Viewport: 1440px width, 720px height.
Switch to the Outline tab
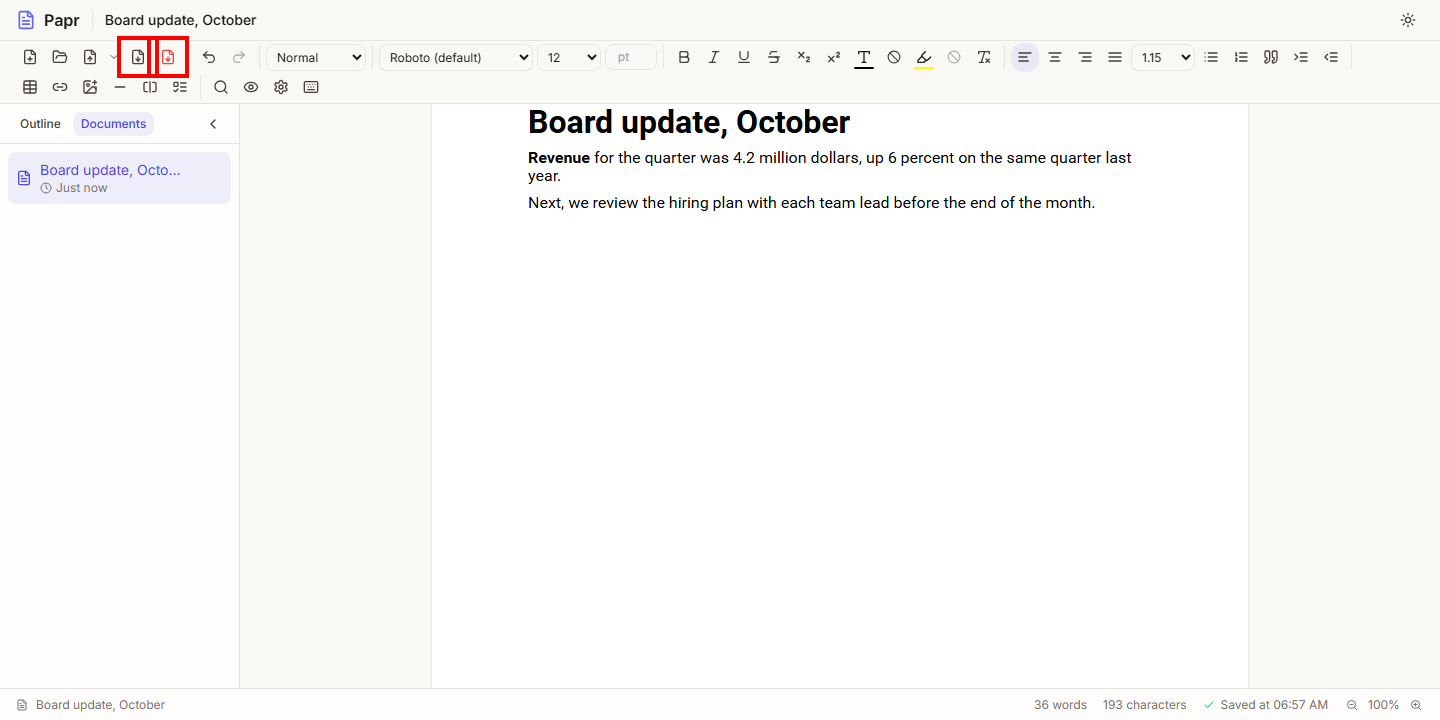[40, 124]
